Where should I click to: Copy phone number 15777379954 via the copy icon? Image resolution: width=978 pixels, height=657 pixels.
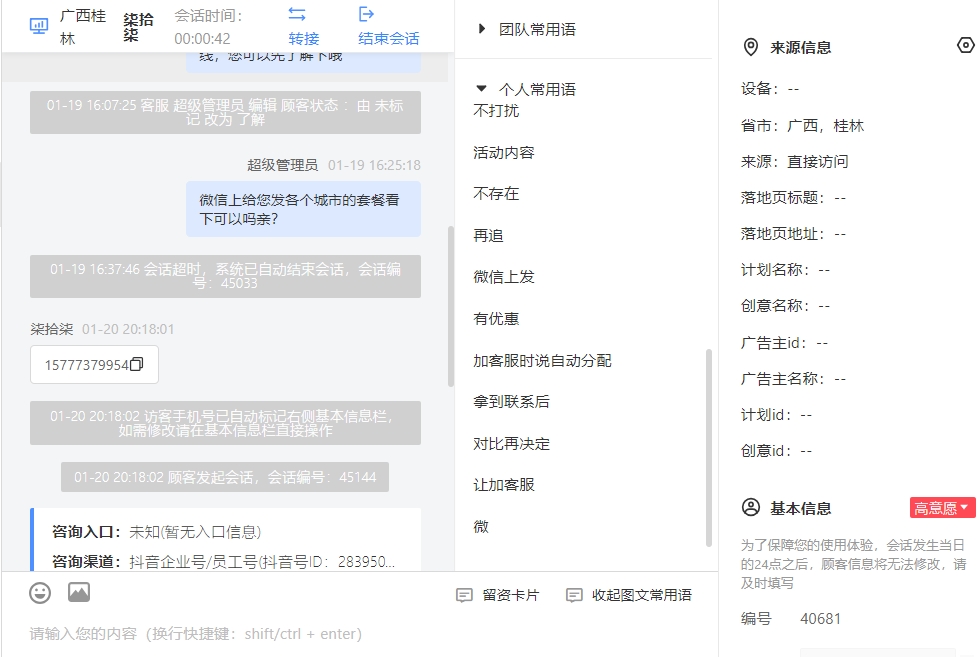137,364
